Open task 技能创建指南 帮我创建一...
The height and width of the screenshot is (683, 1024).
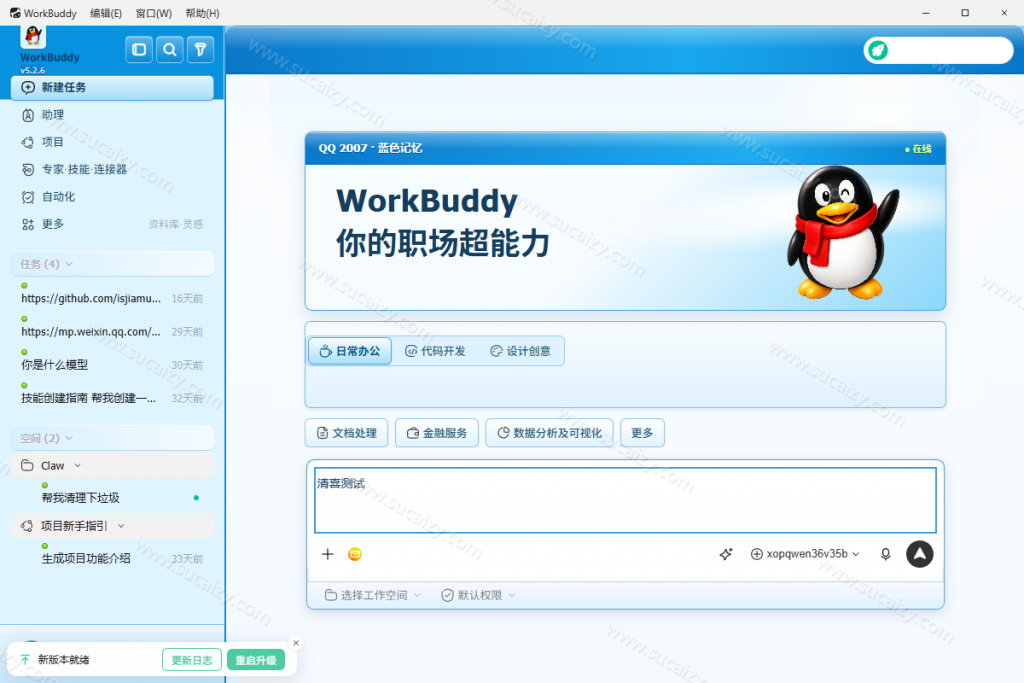[x=112, y=395]
